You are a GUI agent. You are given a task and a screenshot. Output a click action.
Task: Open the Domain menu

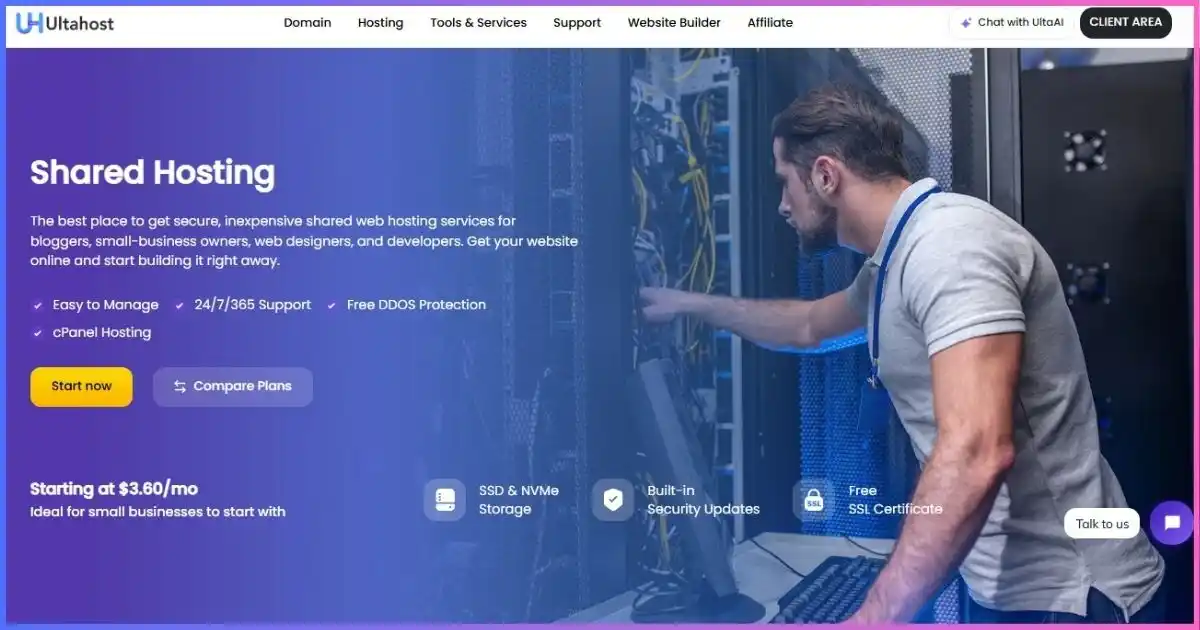pyautogui.click(x=307, y=22)
